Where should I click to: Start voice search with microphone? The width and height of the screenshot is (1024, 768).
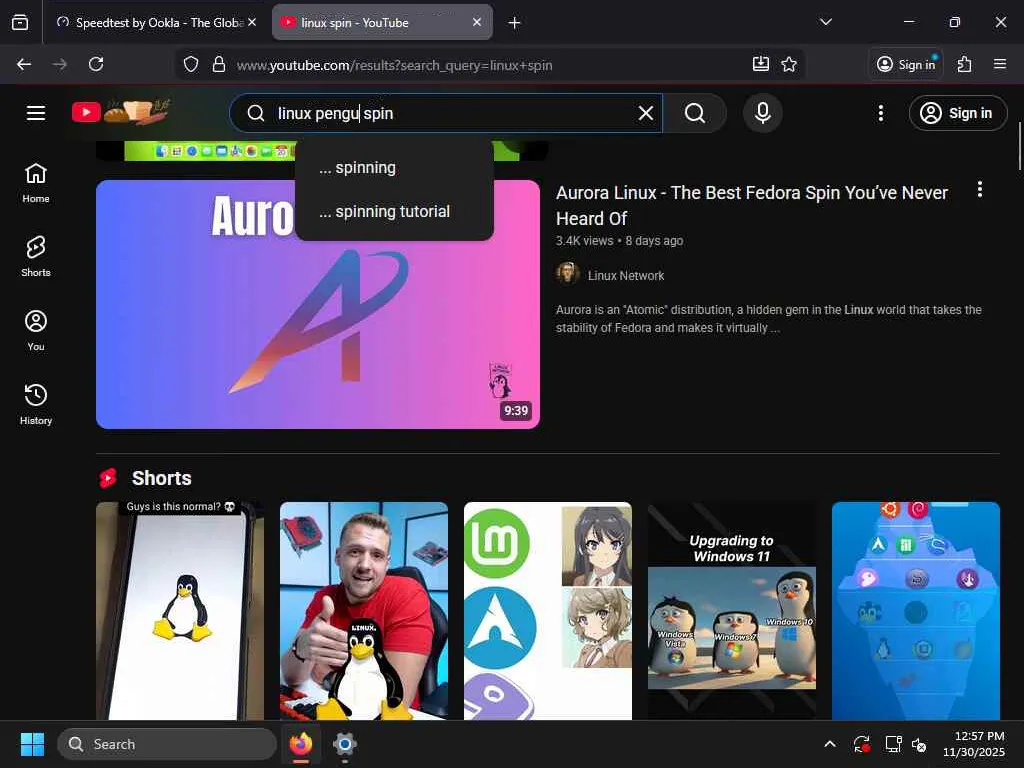(762, 113)
